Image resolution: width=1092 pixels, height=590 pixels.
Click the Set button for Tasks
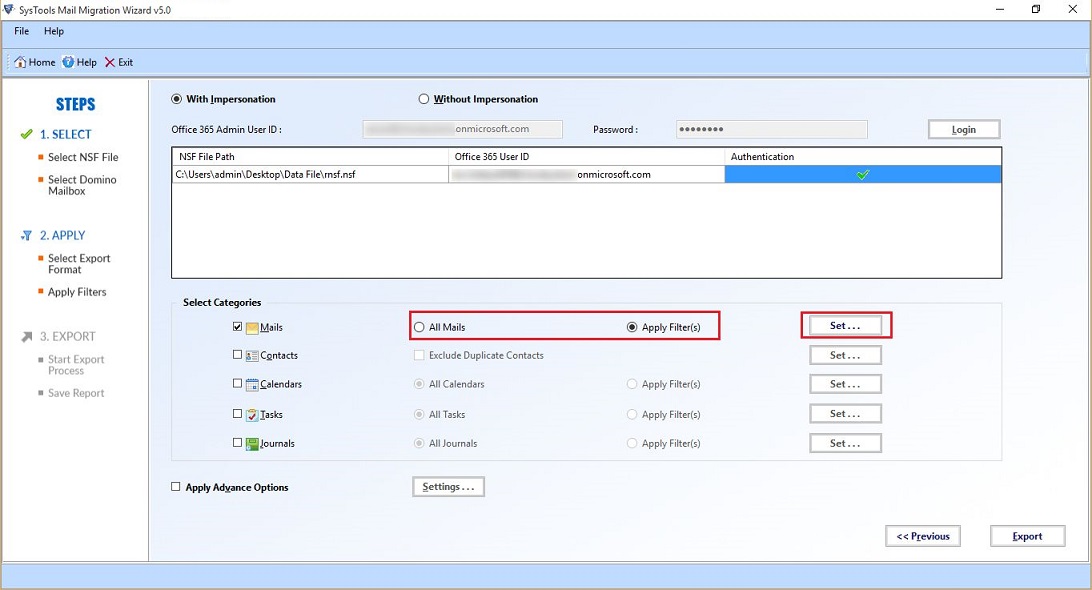845,414
